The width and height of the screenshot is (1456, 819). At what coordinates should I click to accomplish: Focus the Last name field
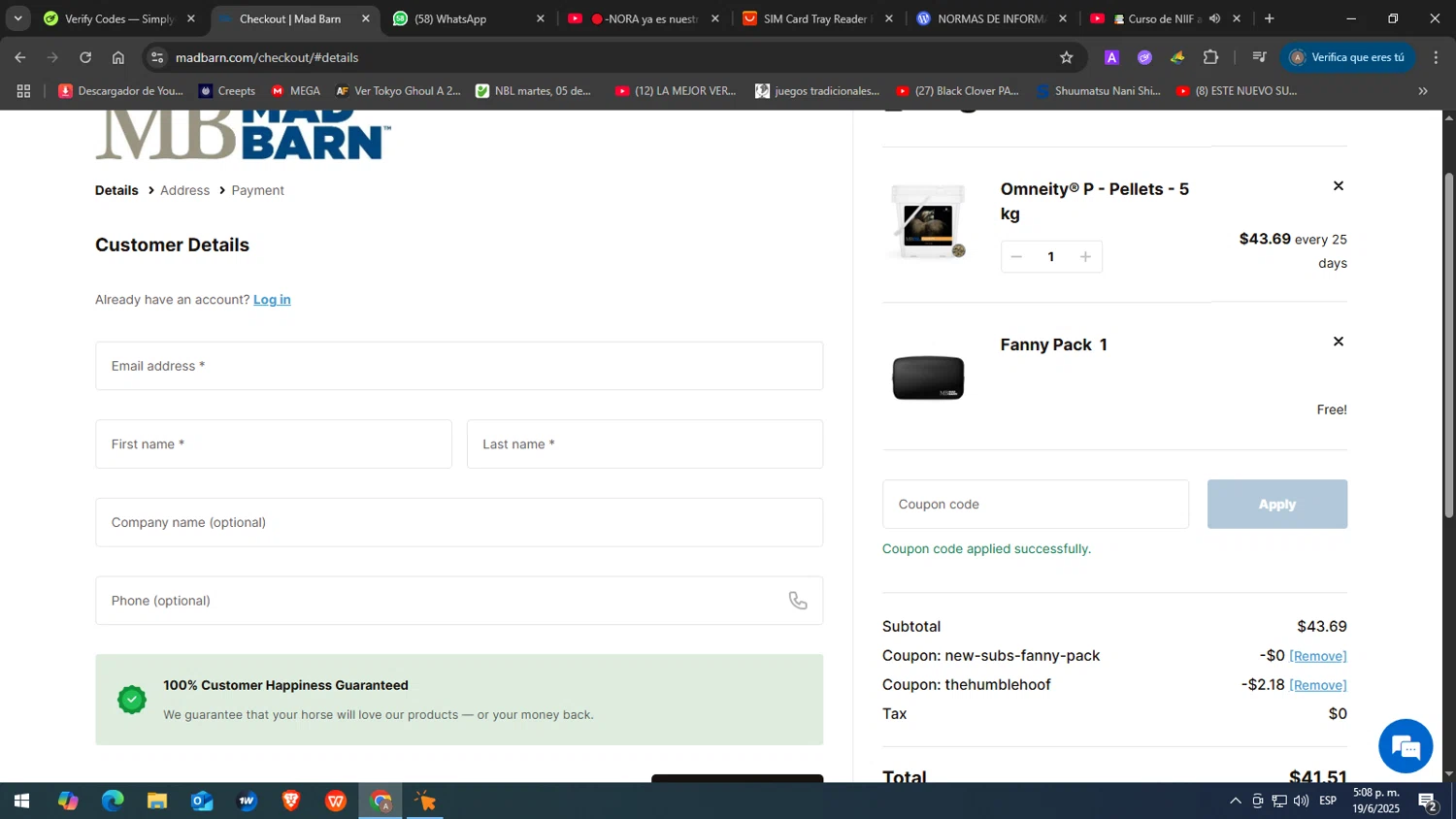(645, 444)
